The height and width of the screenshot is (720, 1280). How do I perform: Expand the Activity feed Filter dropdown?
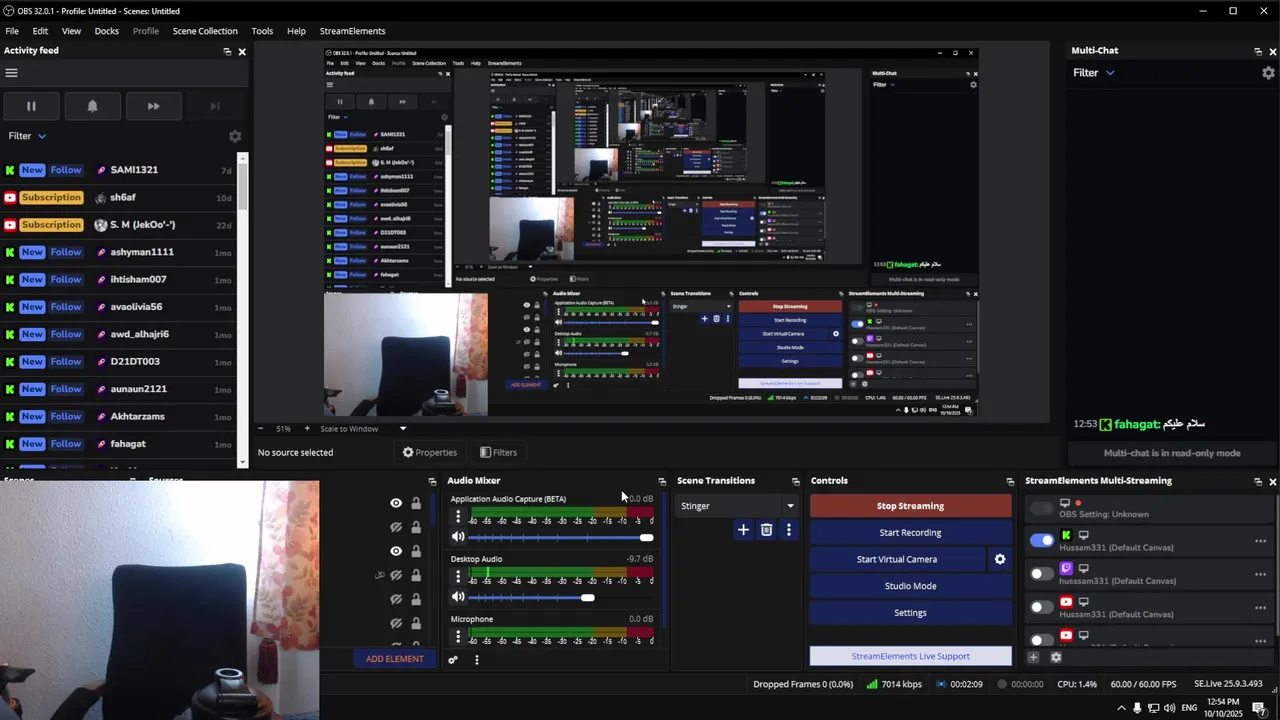[x=28, y=136]
